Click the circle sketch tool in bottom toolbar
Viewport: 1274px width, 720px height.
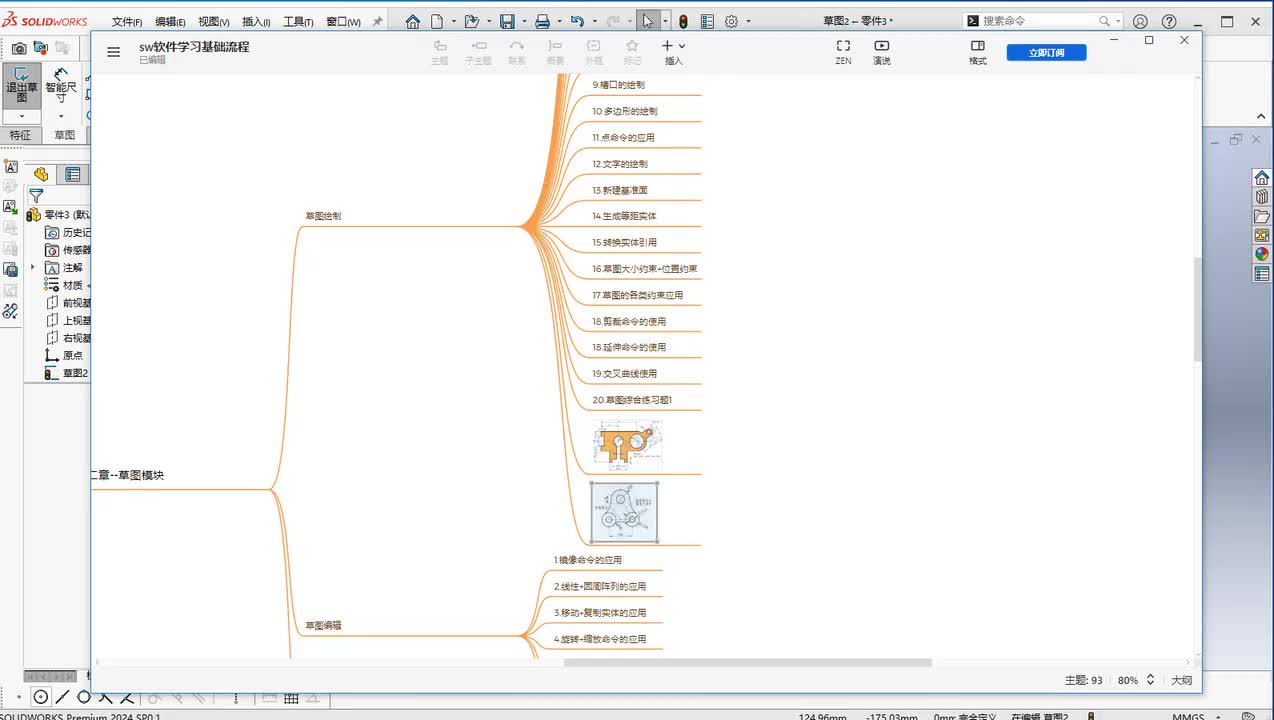point(41,698)
